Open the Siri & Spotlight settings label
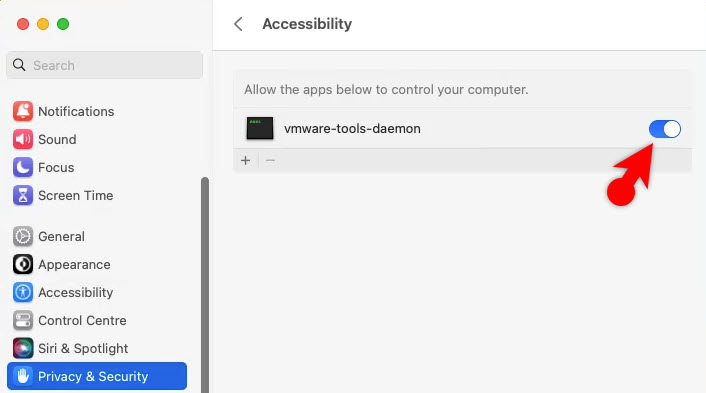The height and width of the screenshot is (393, 706). [83, 348]
